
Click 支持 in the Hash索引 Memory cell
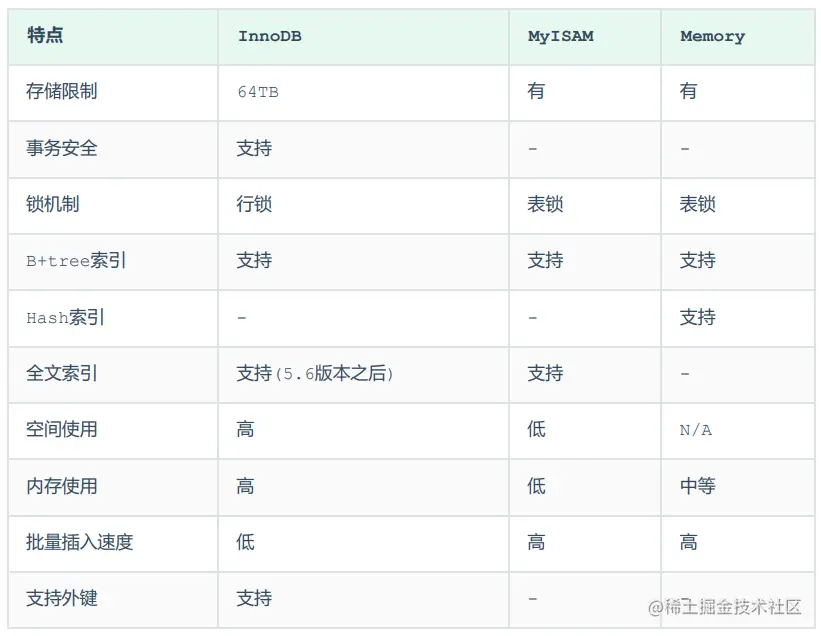(697, 317)
